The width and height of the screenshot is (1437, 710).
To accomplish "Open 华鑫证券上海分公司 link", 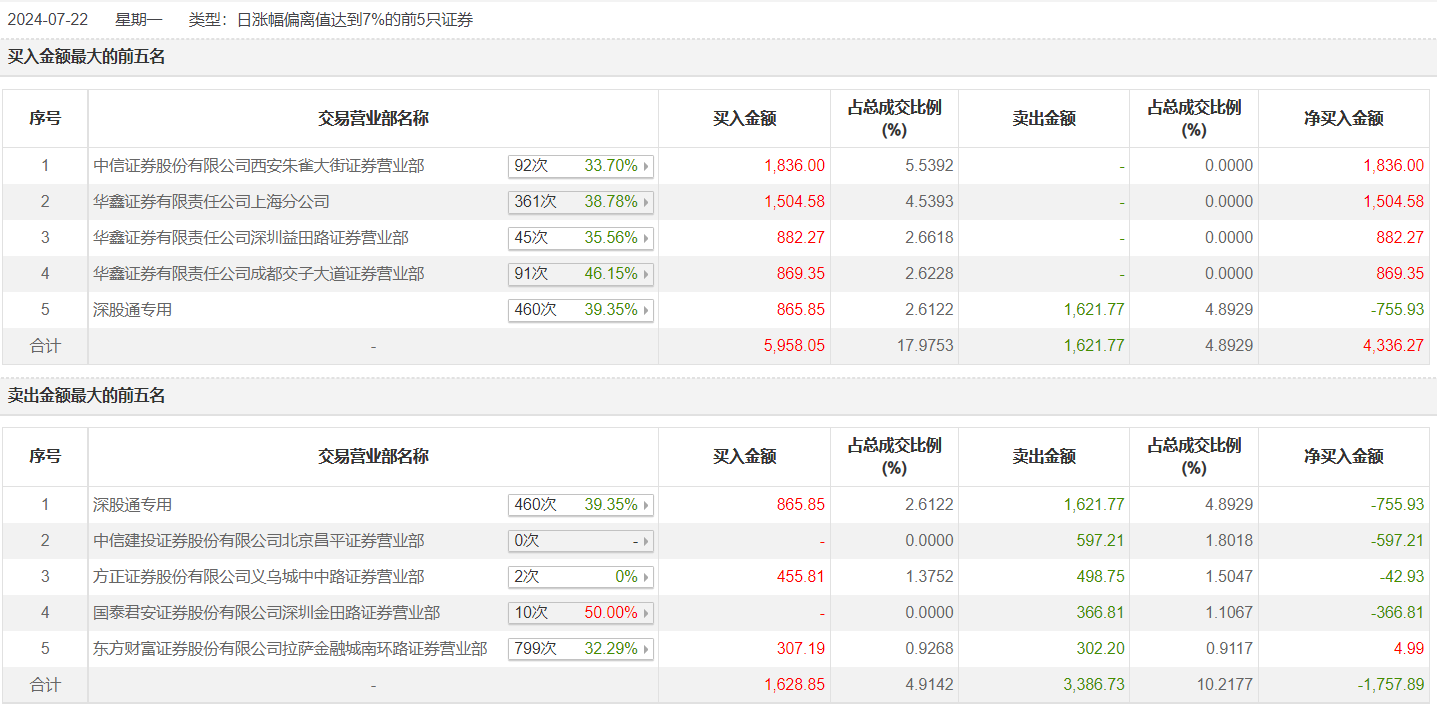I will pos(211,202).
